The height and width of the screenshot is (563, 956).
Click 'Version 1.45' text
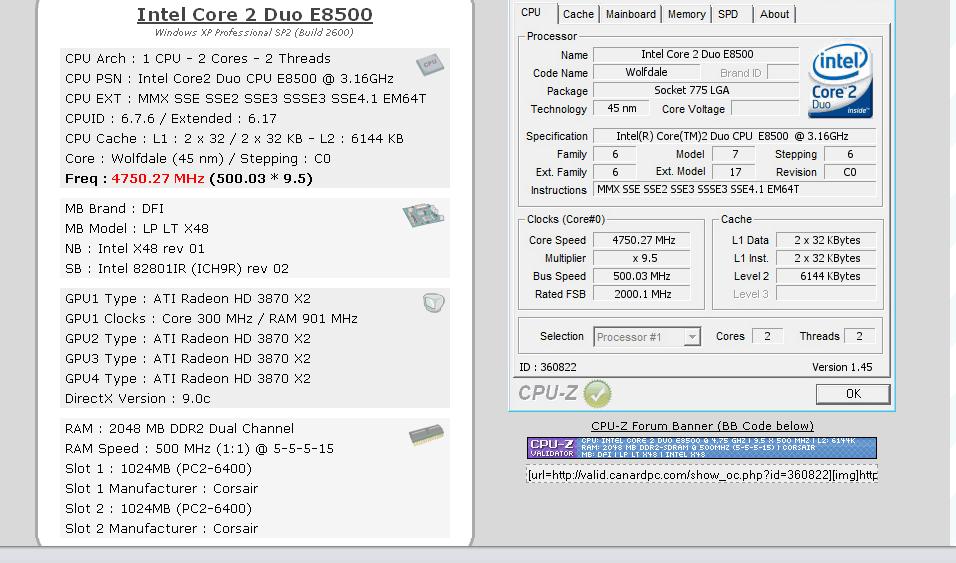click(842, 367)
